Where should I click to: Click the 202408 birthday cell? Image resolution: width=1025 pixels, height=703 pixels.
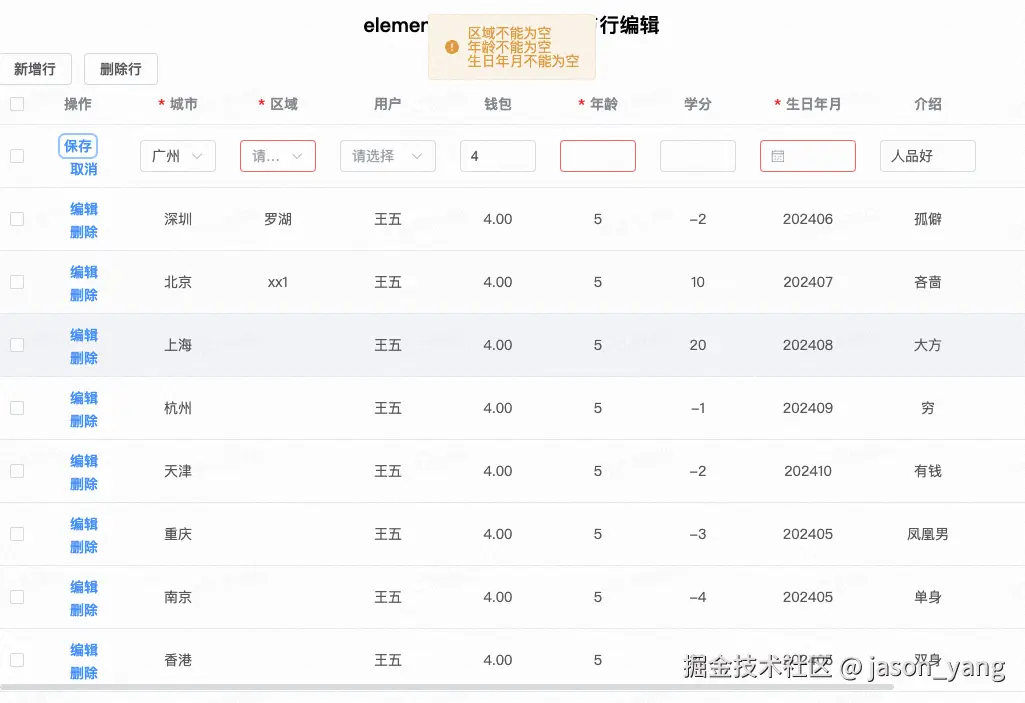tap(808, 345)
